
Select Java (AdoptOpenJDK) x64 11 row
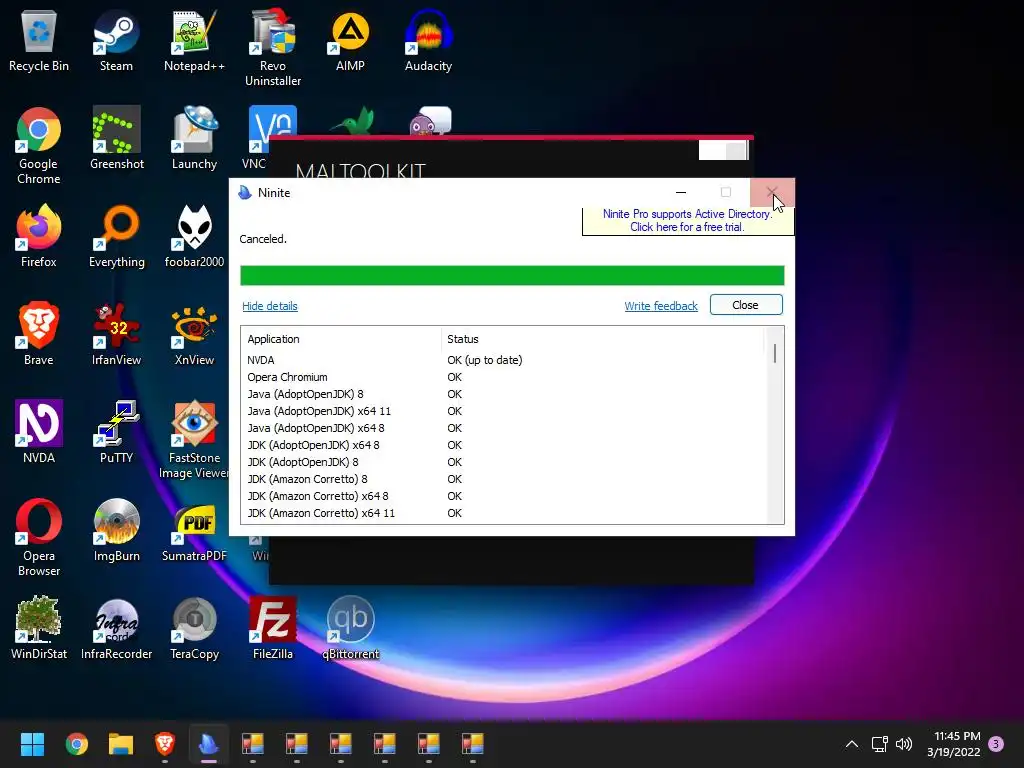click(x=503, y=411)
